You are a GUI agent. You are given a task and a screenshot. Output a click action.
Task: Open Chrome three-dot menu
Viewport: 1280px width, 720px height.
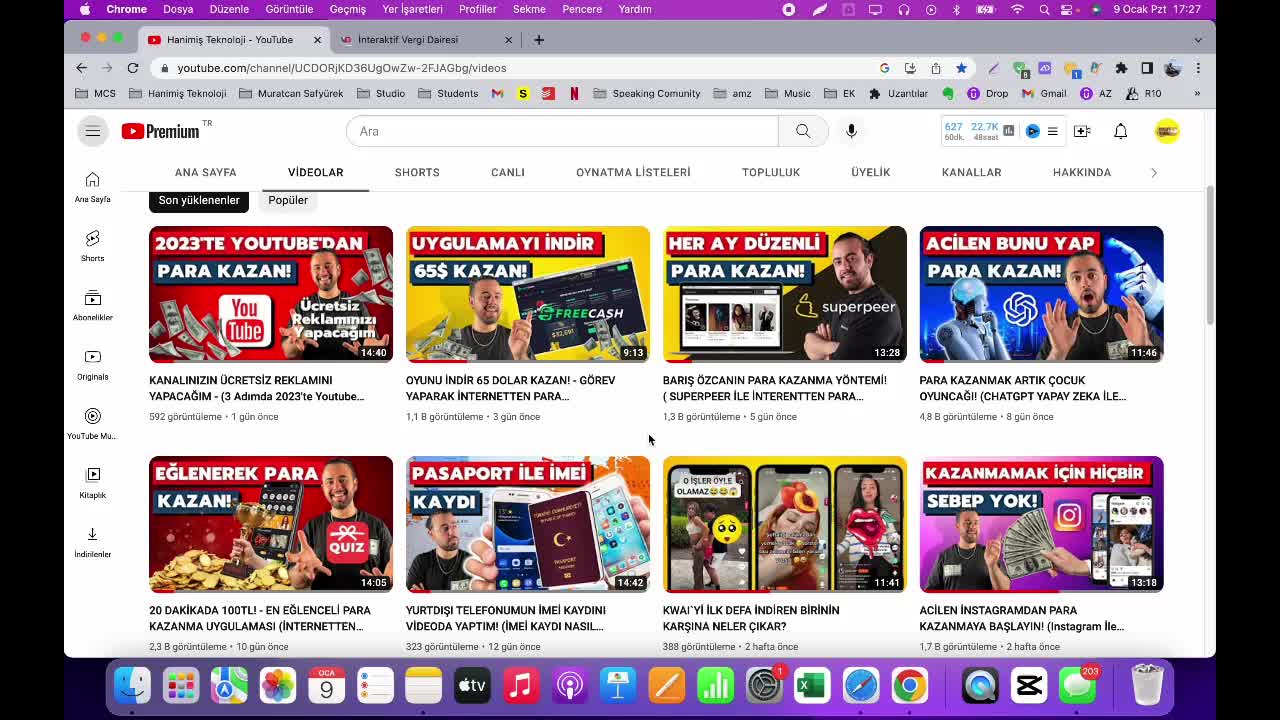1198,68
